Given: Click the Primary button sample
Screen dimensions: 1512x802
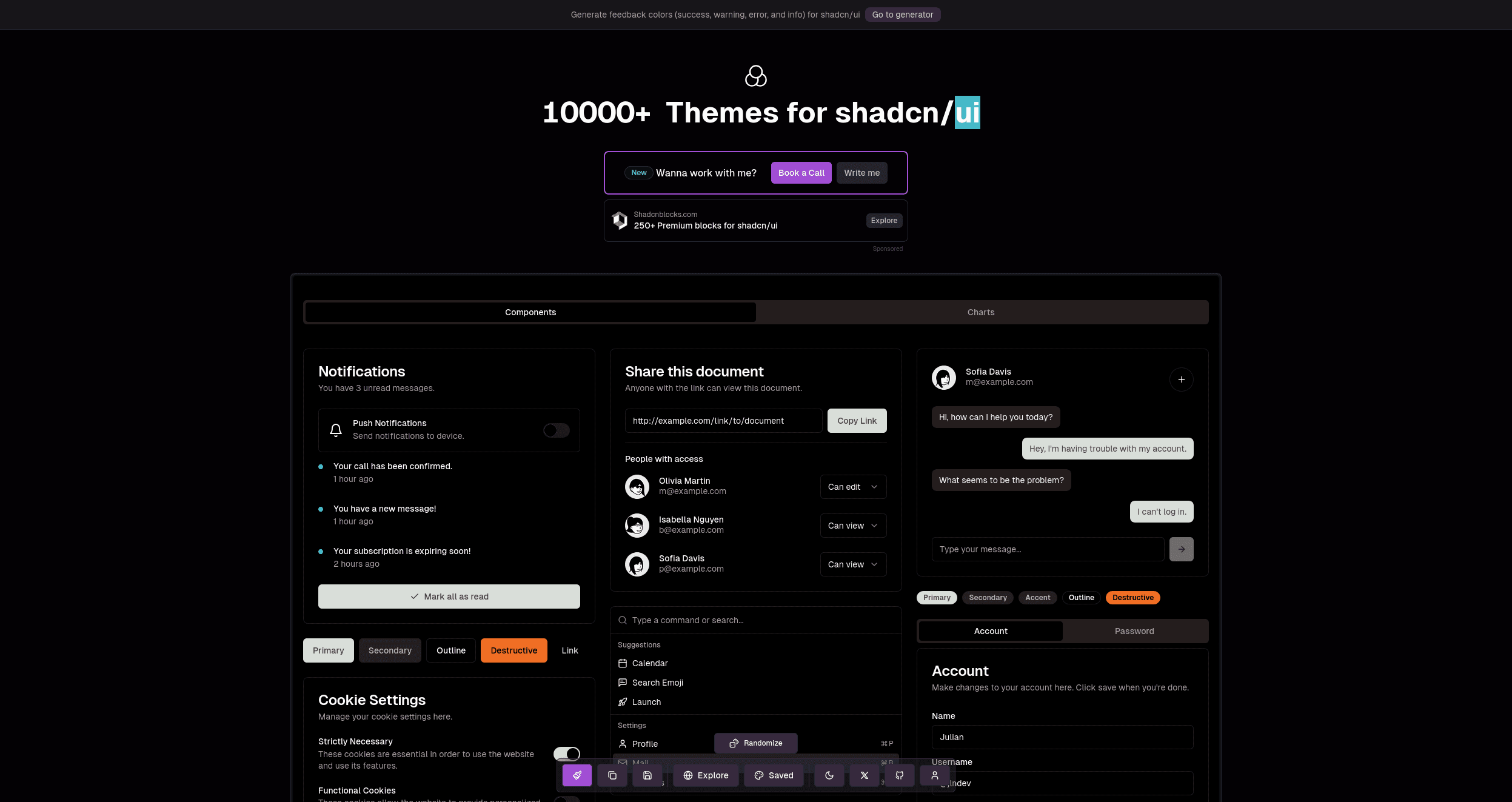Looking at the screenshot, I should pyautogui.click(x=329, y=650).
